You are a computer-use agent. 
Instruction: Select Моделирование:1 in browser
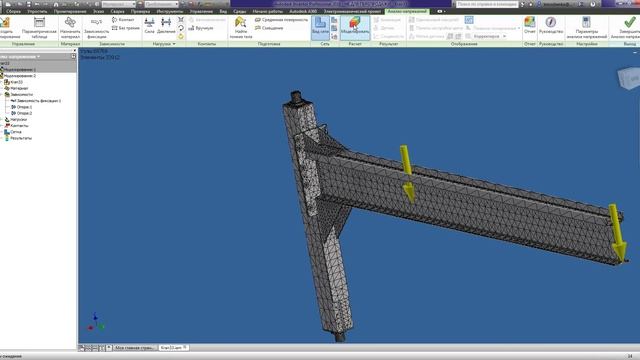pos(19,70)
